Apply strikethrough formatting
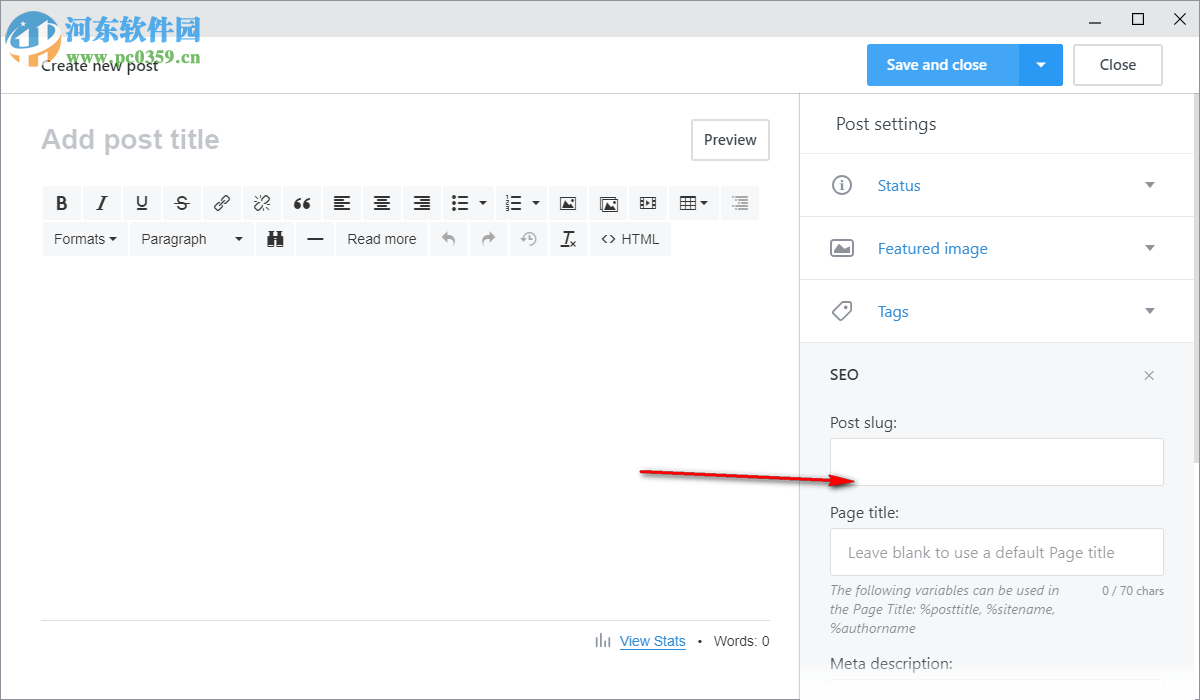This screenshot has height=700, width=1200. [182, 203]
